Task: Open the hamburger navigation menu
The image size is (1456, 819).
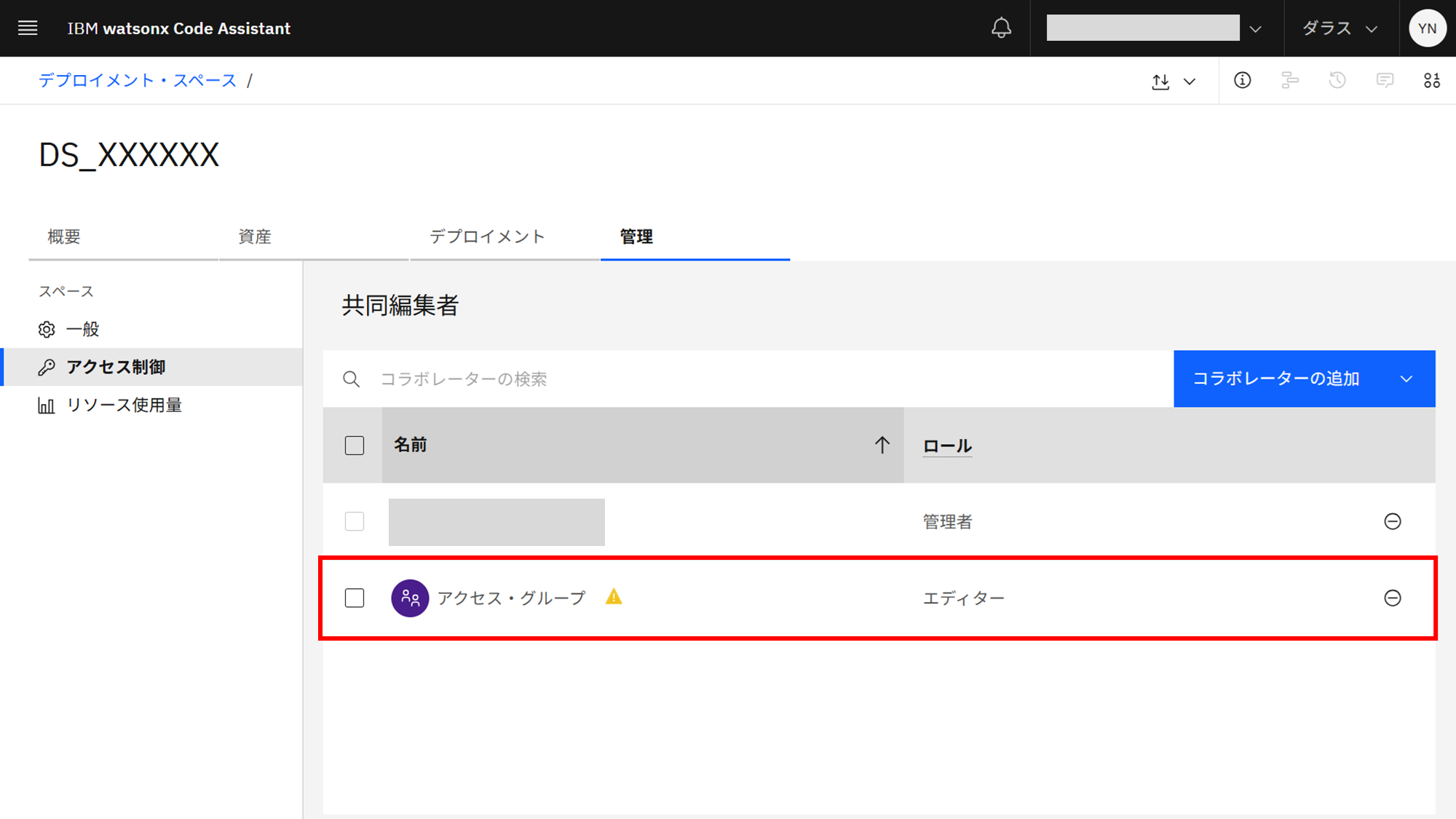Action: 28,28
